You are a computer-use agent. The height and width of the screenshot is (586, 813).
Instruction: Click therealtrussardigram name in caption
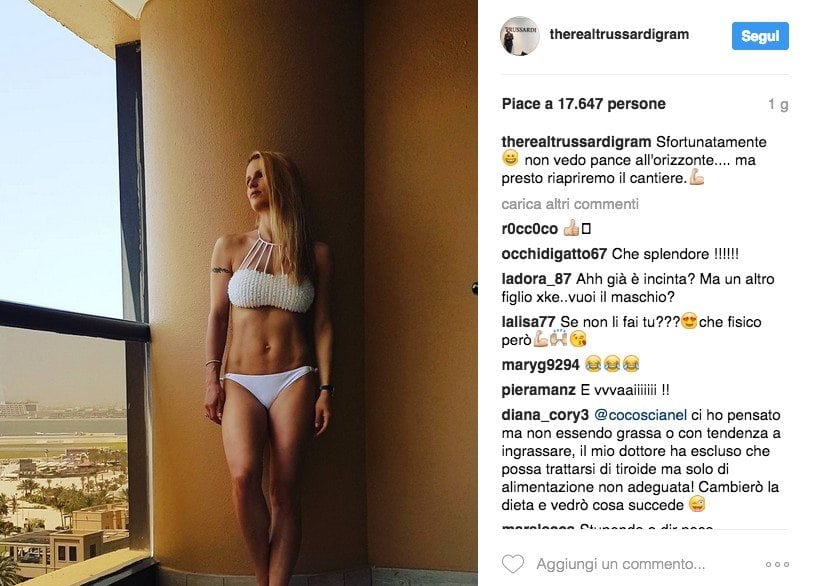576,142
